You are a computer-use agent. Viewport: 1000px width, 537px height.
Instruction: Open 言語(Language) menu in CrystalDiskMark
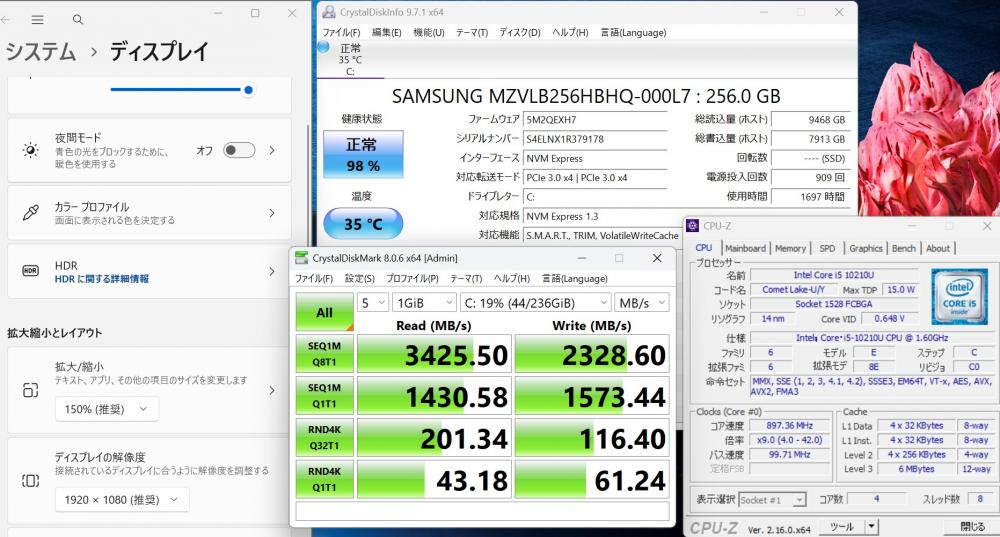[575, 279]
